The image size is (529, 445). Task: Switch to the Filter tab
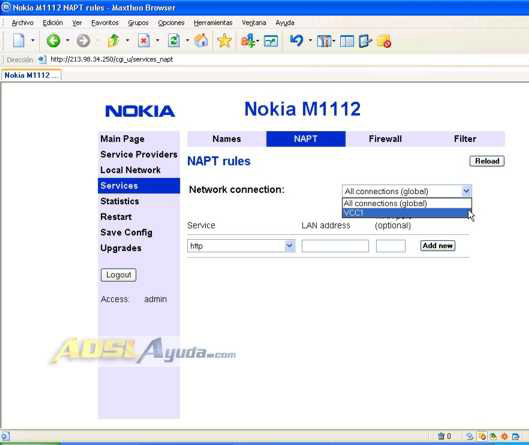click(x=465, y=139)
